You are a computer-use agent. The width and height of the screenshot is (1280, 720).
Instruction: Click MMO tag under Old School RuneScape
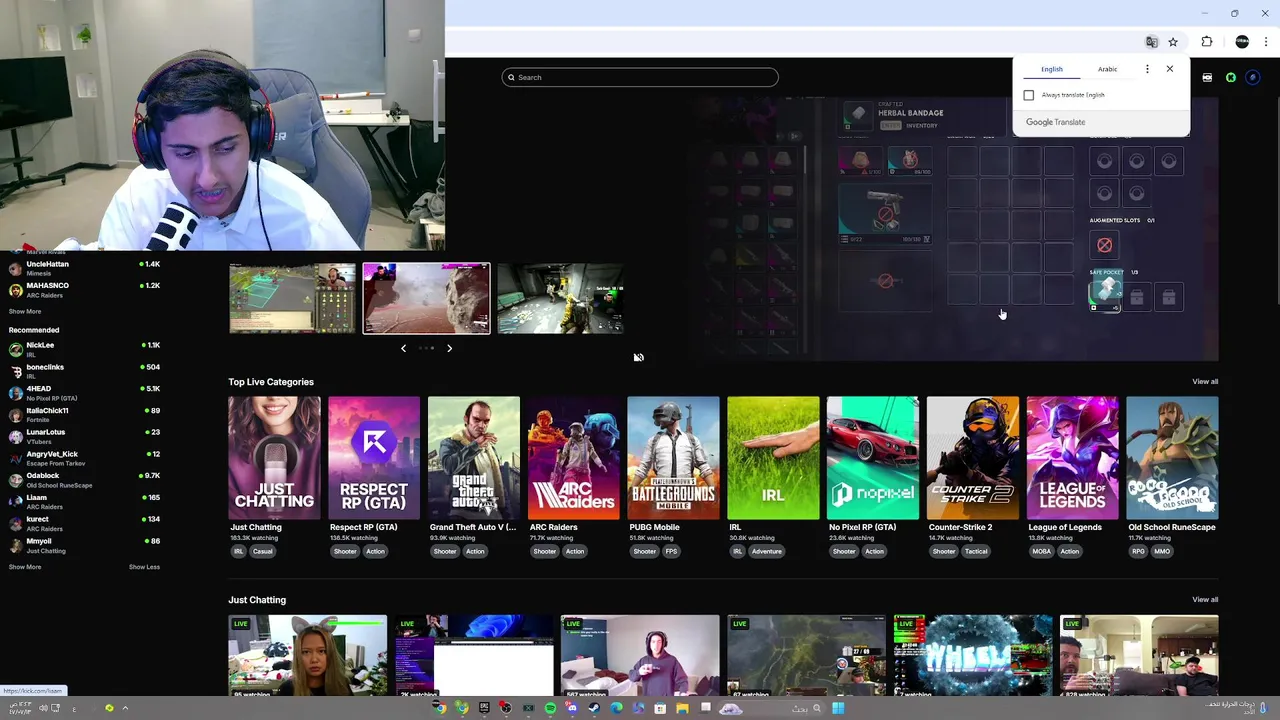[1162, 551]
